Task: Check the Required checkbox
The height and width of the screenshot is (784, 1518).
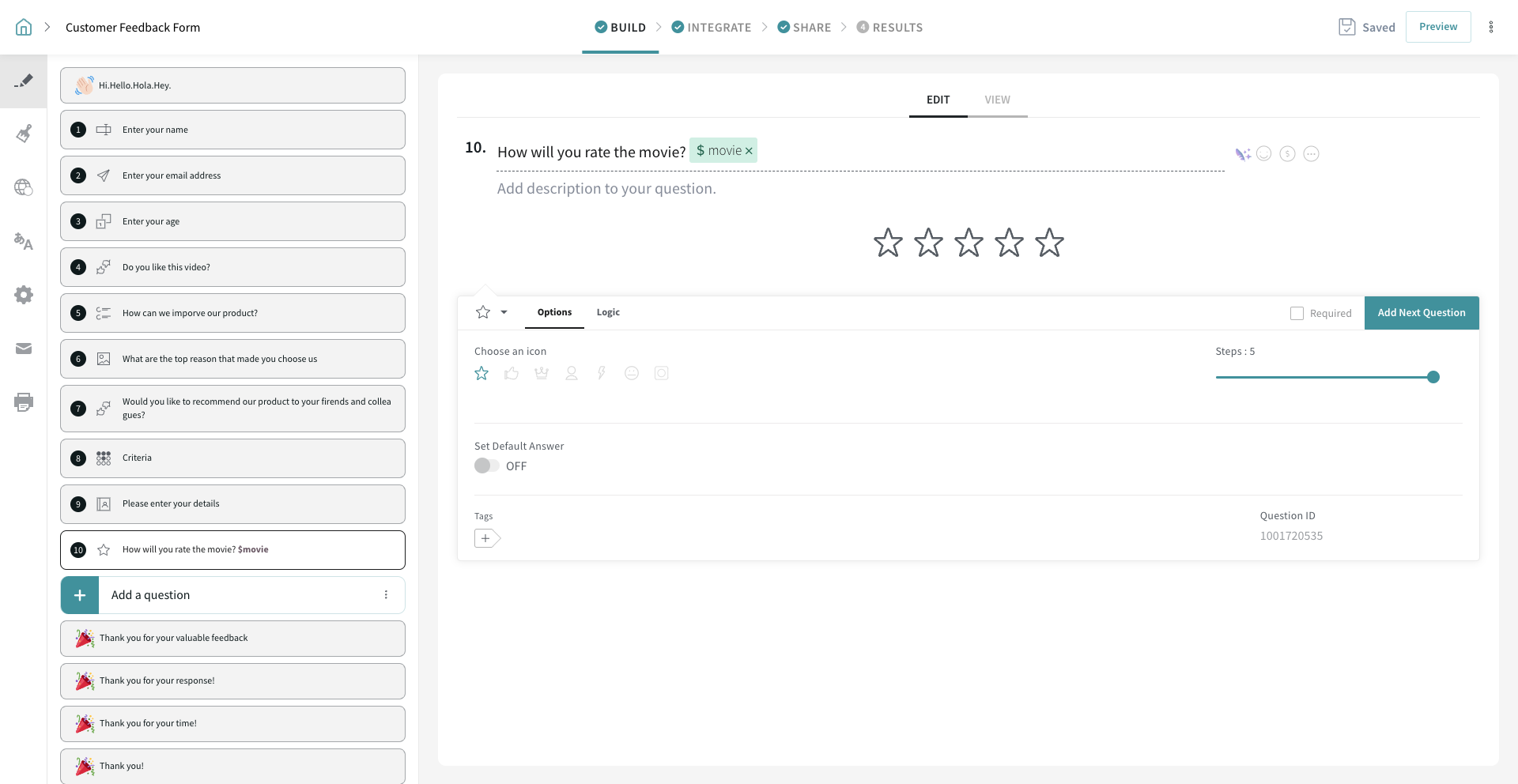Action: click(x=1297, y=313)
